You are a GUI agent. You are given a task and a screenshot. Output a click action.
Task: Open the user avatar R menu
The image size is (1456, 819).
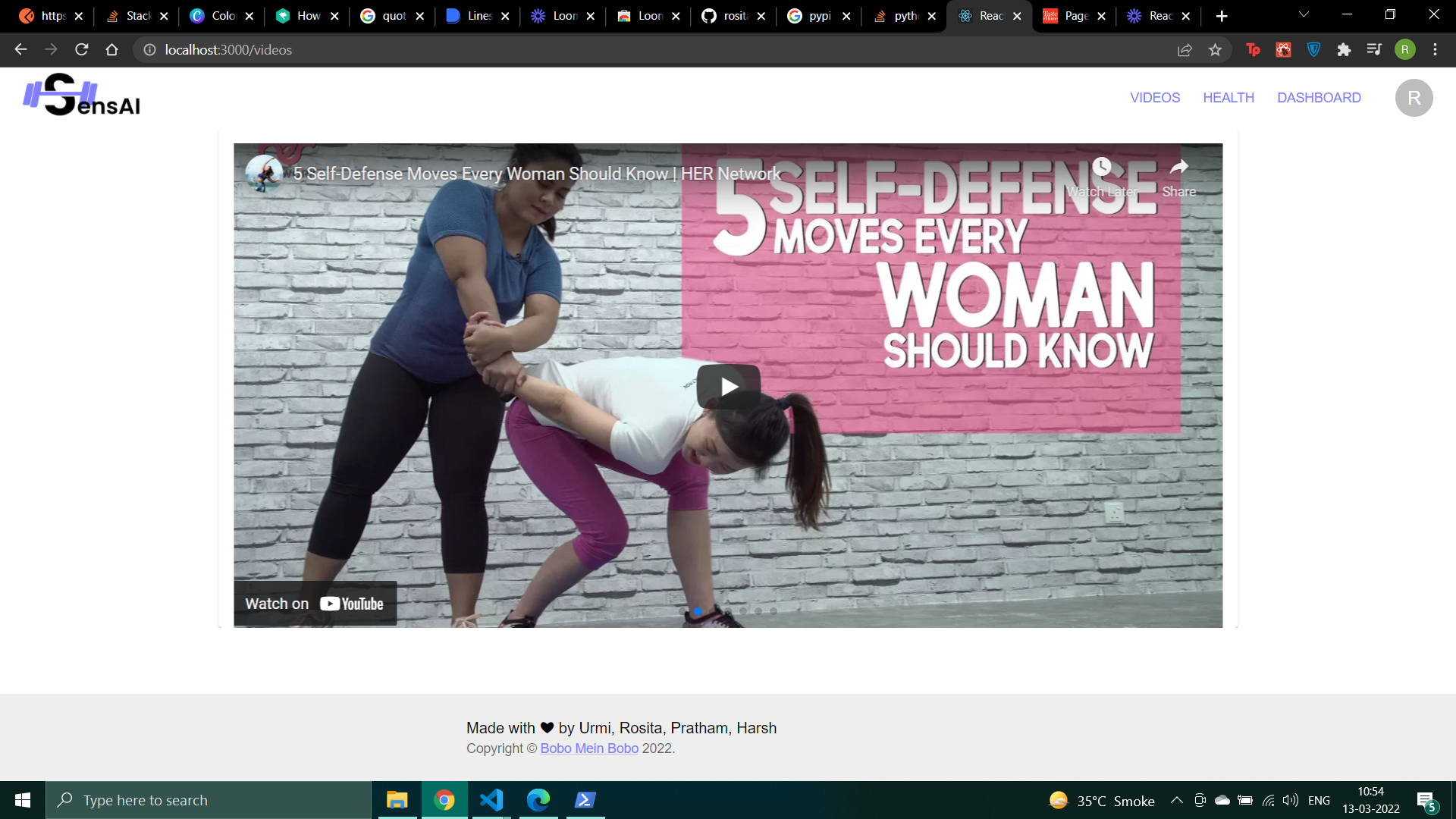point(1414,98)
